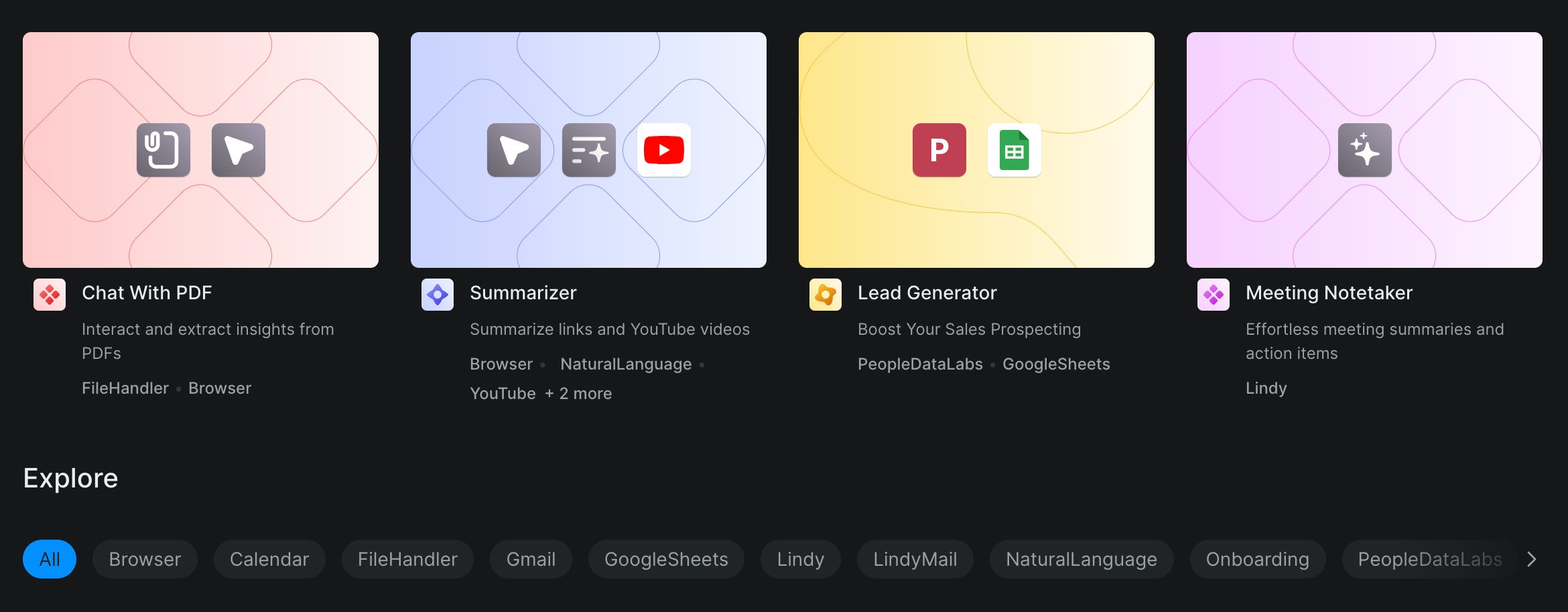Click the NaturalLanguage sparkle-lines icon on Summarizer card
Screen dimensions: 1568x612
pyautogui.click(x=589, y=150)
